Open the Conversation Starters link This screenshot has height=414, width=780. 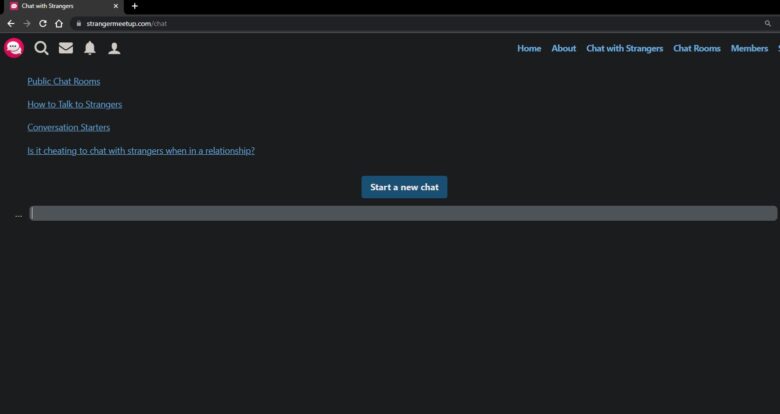point(69,127)
